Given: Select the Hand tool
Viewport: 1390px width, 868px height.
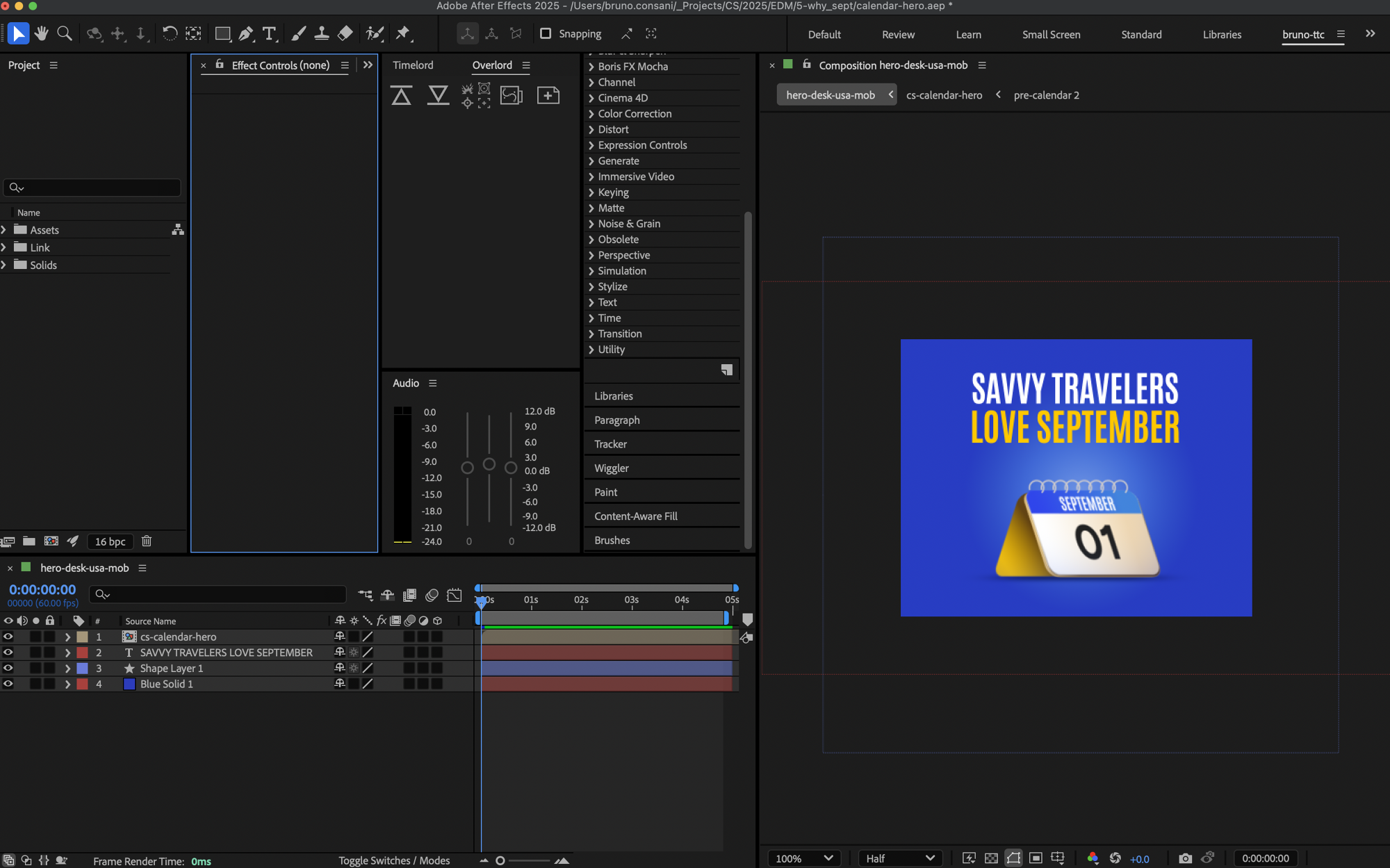Looking at the screenshot, I should [x=41, y=33].
